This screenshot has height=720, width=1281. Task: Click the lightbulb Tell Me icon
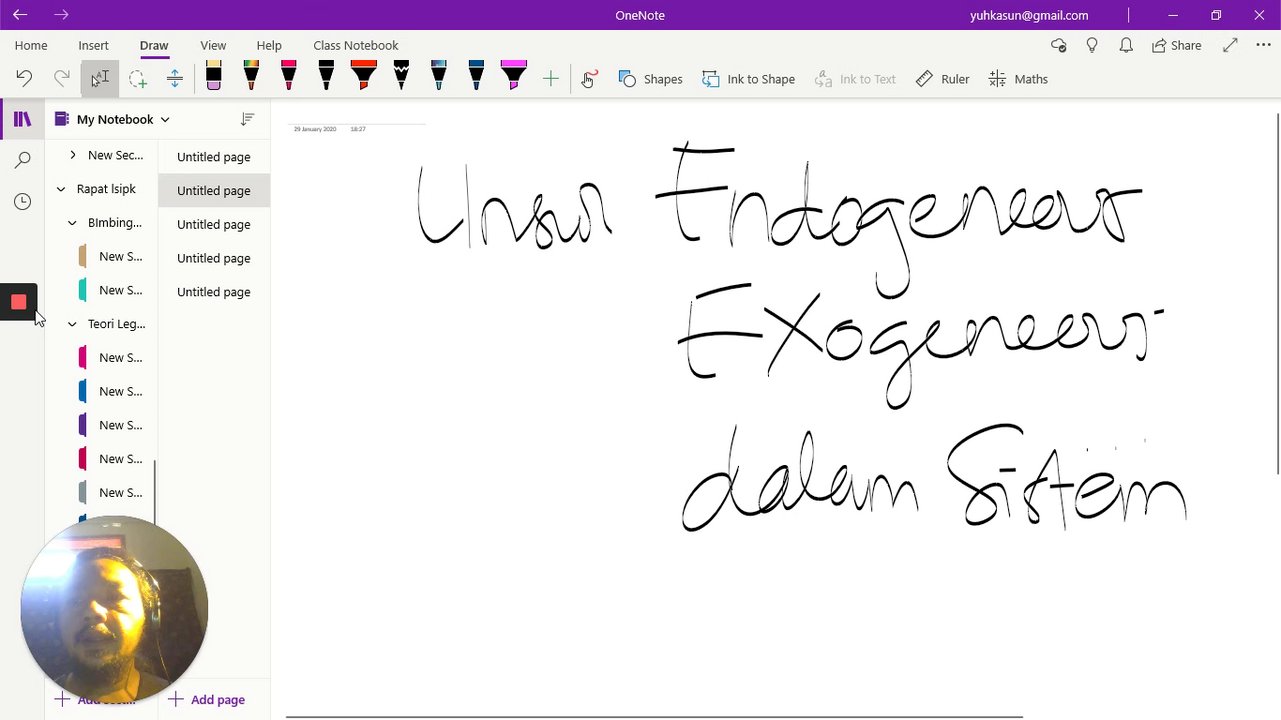point(1092,45)
